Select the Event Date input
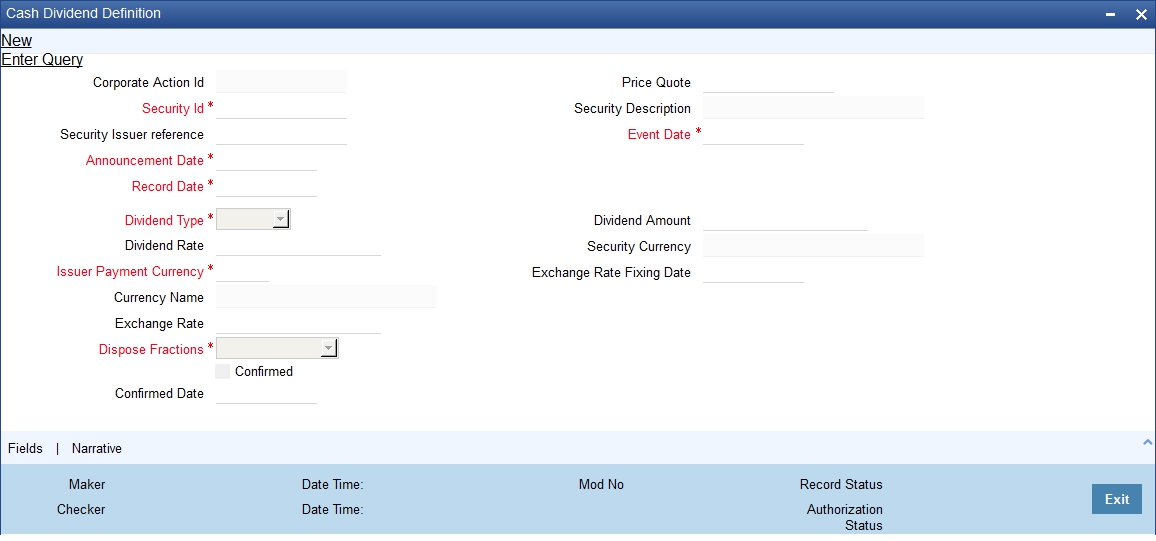Viewport: 1156px width, 541px height. (753, 134)
